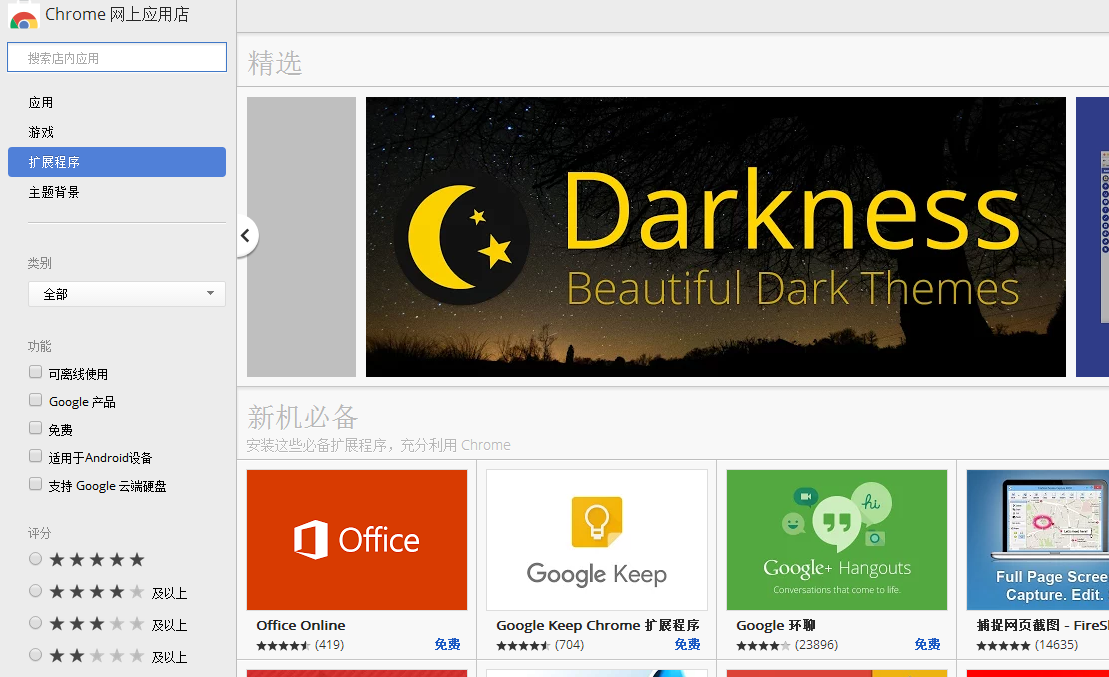1109x677 pixels.
Task: Switch to the 应用 apps section
Action: click(x=41, y=102)
